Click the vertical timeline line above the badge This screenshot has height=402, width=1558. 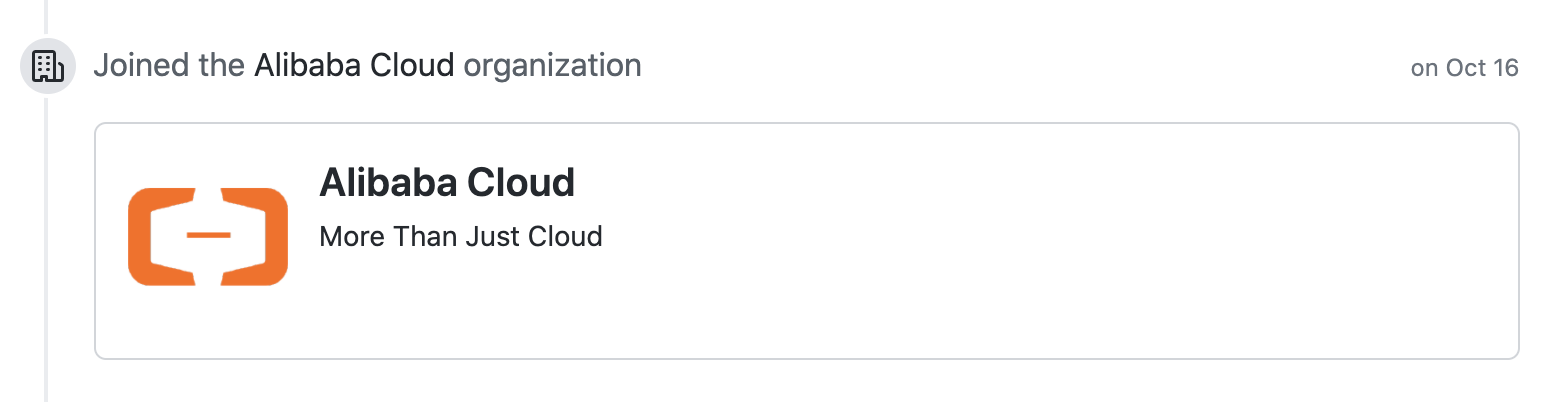point(46,15)
